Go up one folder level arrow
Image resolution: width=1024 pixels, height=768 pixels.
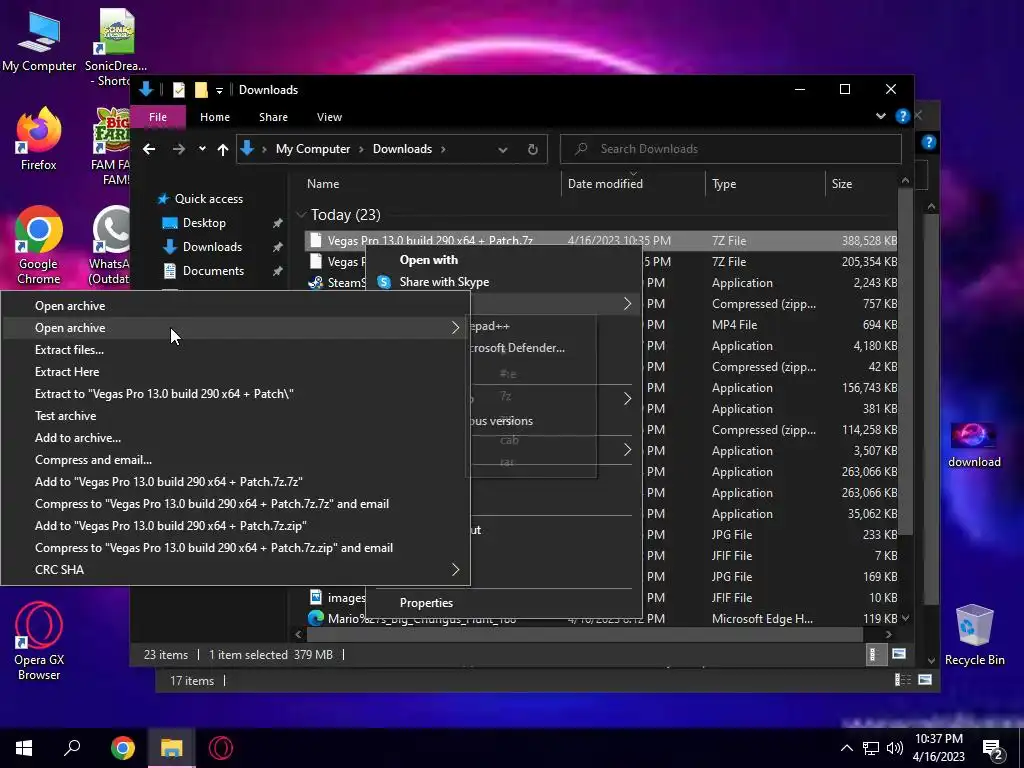point(223,150)
